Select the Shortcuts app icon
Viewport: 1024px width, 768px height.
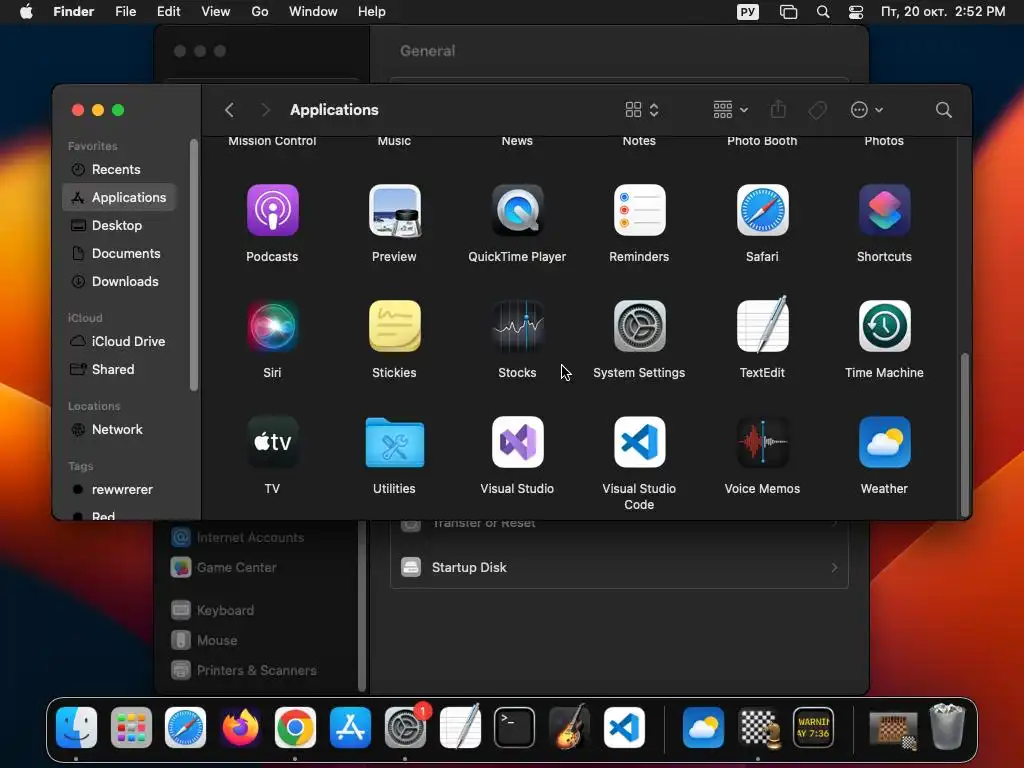tap(884, 210)
